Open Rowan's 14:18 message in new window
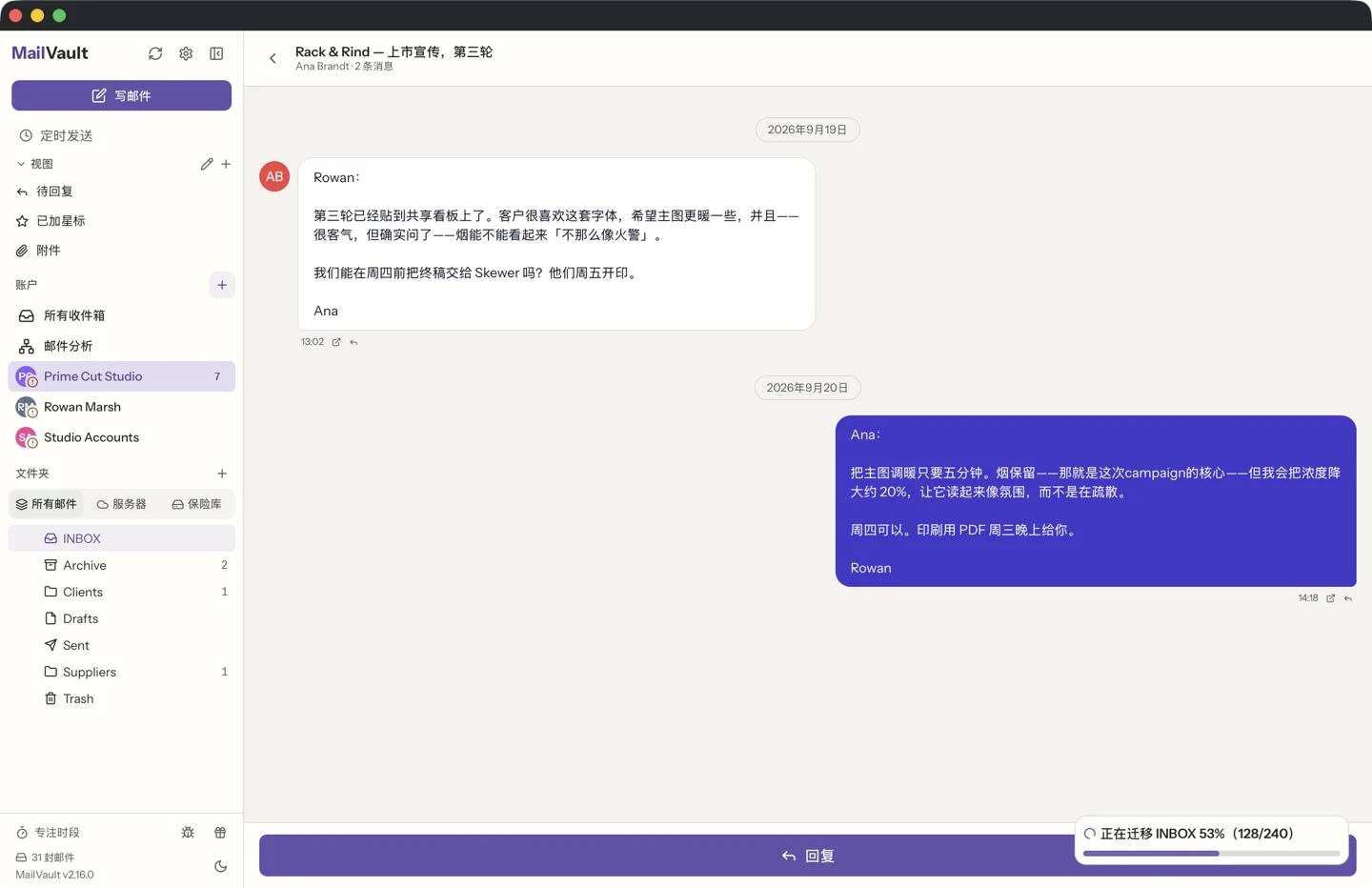Image resolution: width=1372 pixels, height=888 pixels. tap(1331, 598)
